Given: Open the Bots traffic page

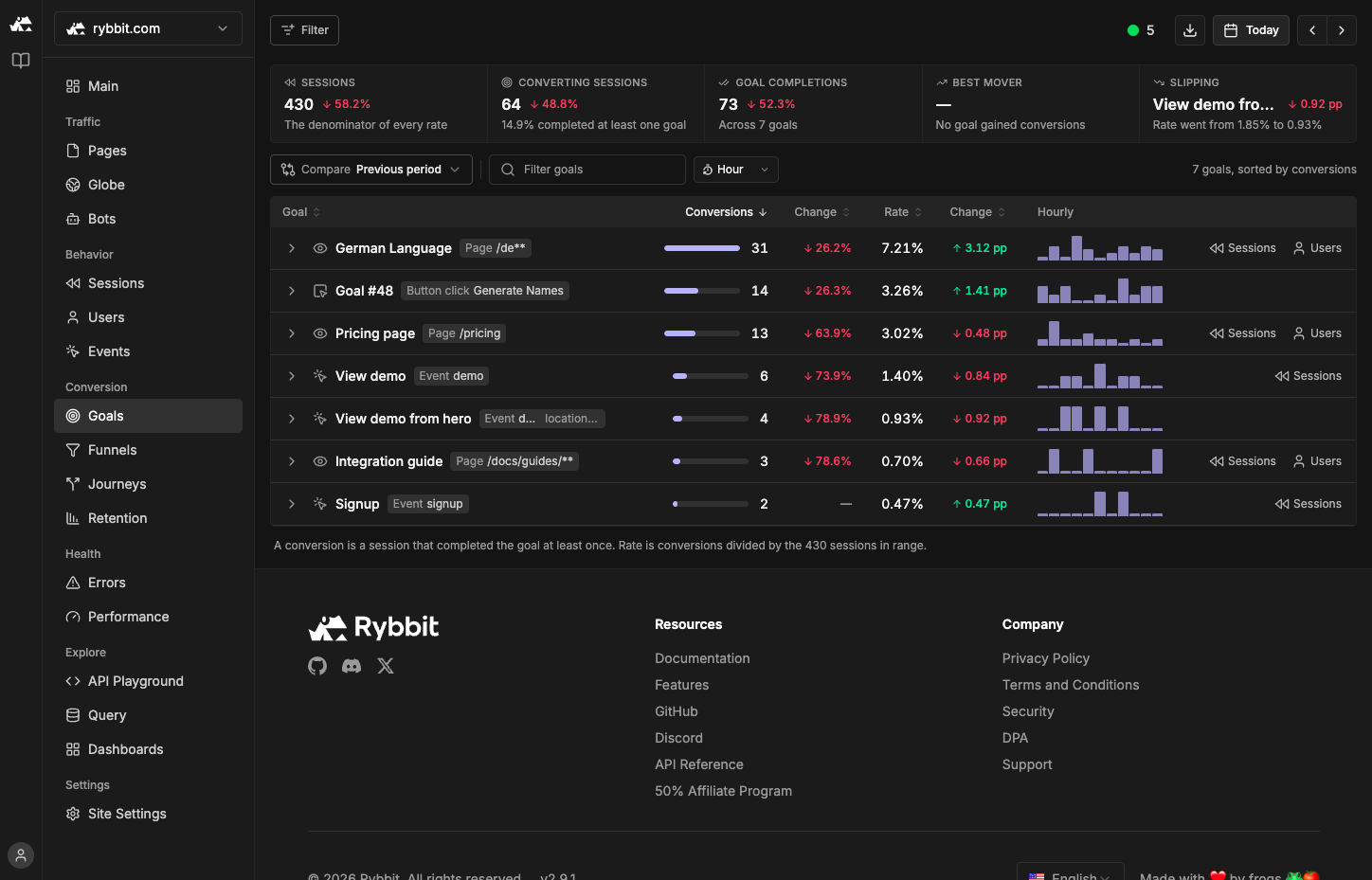Looking at the screenshot, I should click(148, 219).
